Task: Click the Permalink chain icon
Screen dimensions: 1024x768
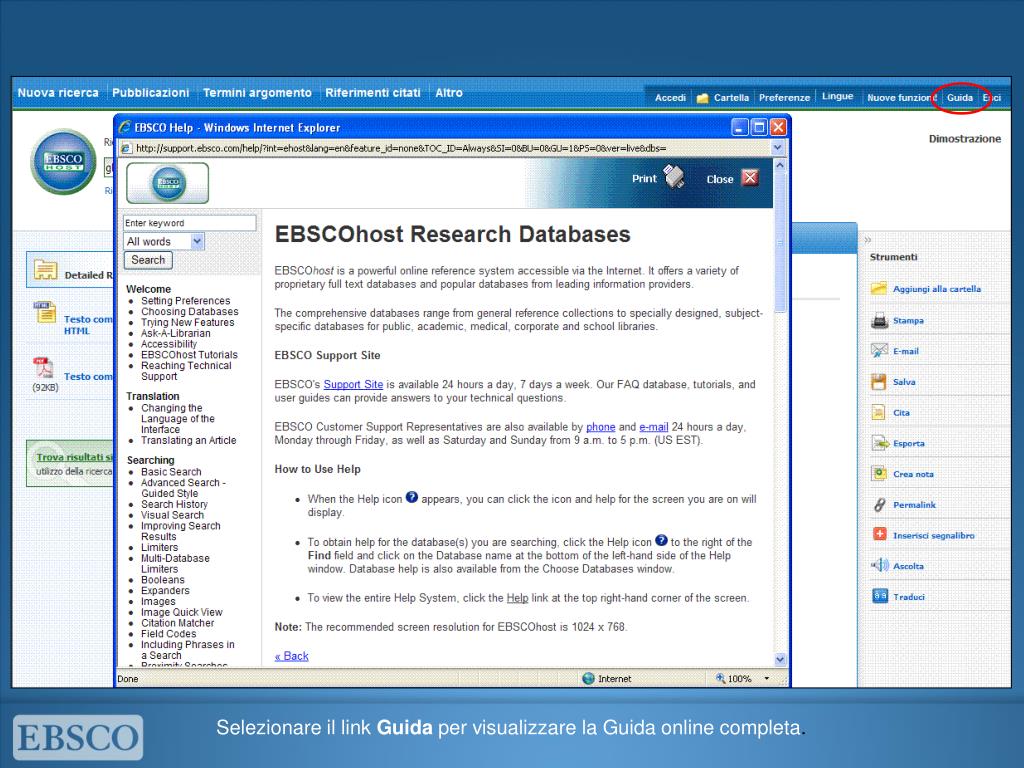Action: (879, 504)
